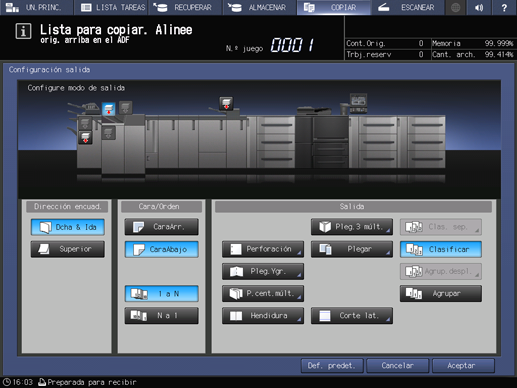Click the Memoria 99.999% readout
This screenshot has width=517, height=388.
coord(472,43)
